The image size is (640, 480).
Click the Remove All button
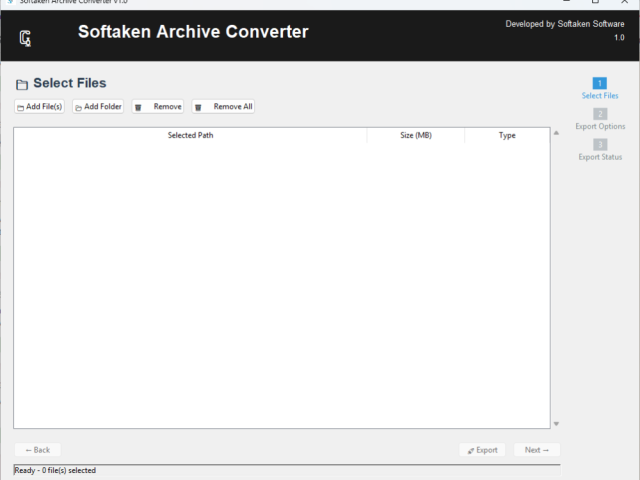point(223,107)
